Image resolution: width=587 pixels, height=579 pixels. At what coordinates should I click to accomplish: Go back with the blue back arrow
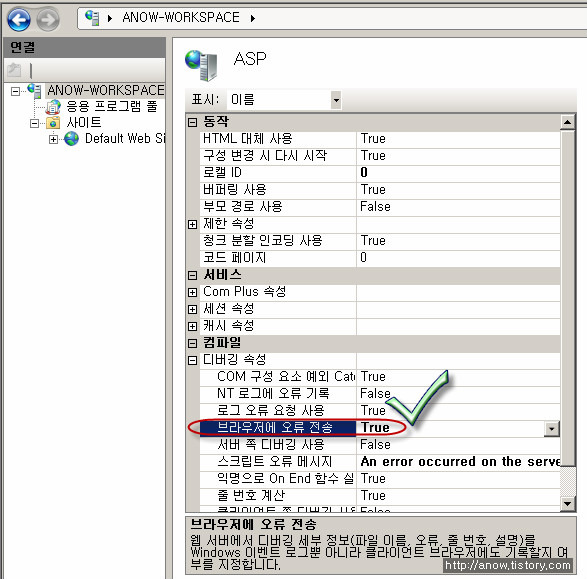(x=18, y=19)
